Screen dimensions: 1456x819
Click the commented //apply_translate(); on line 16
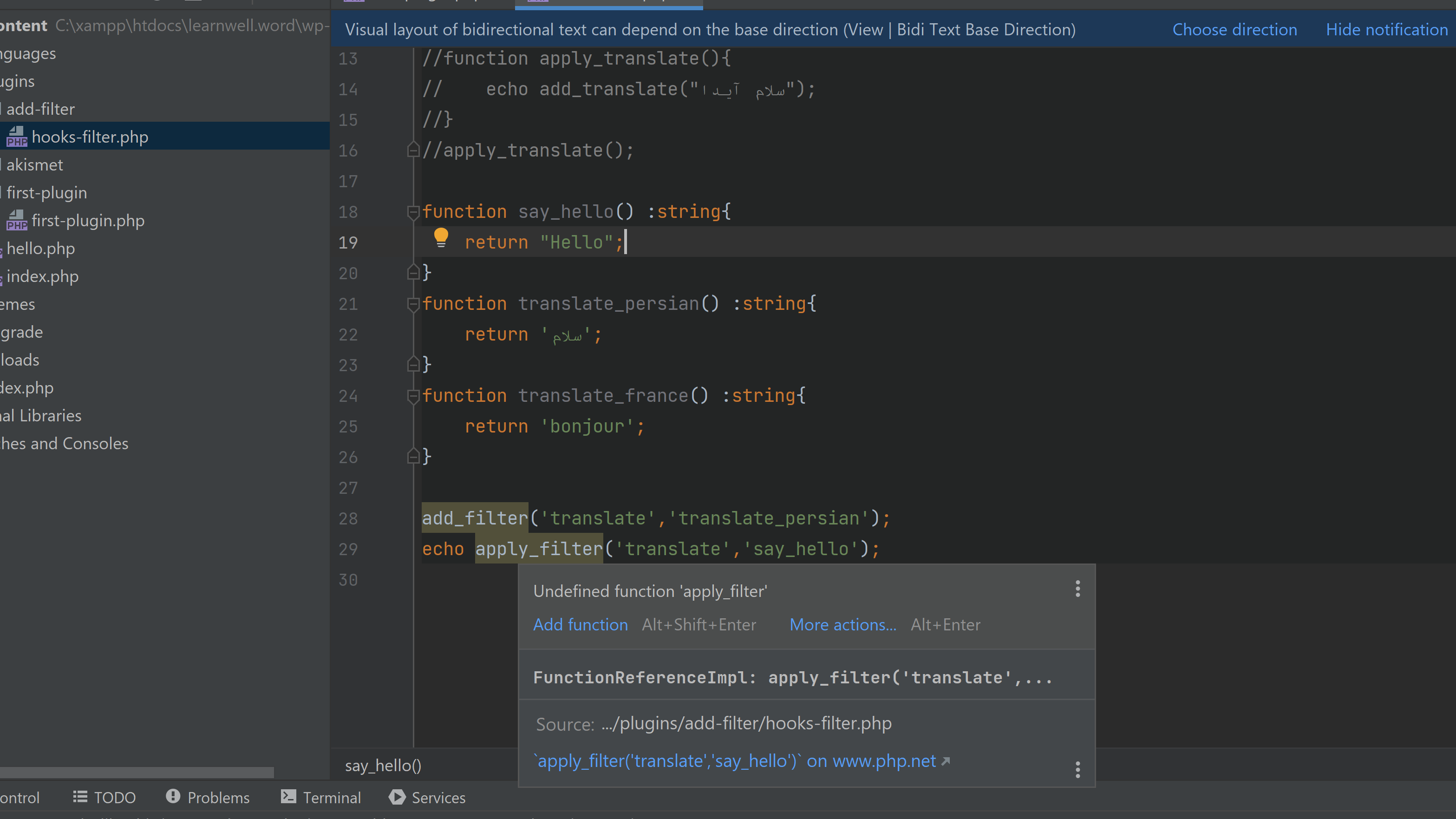(529, 151)
